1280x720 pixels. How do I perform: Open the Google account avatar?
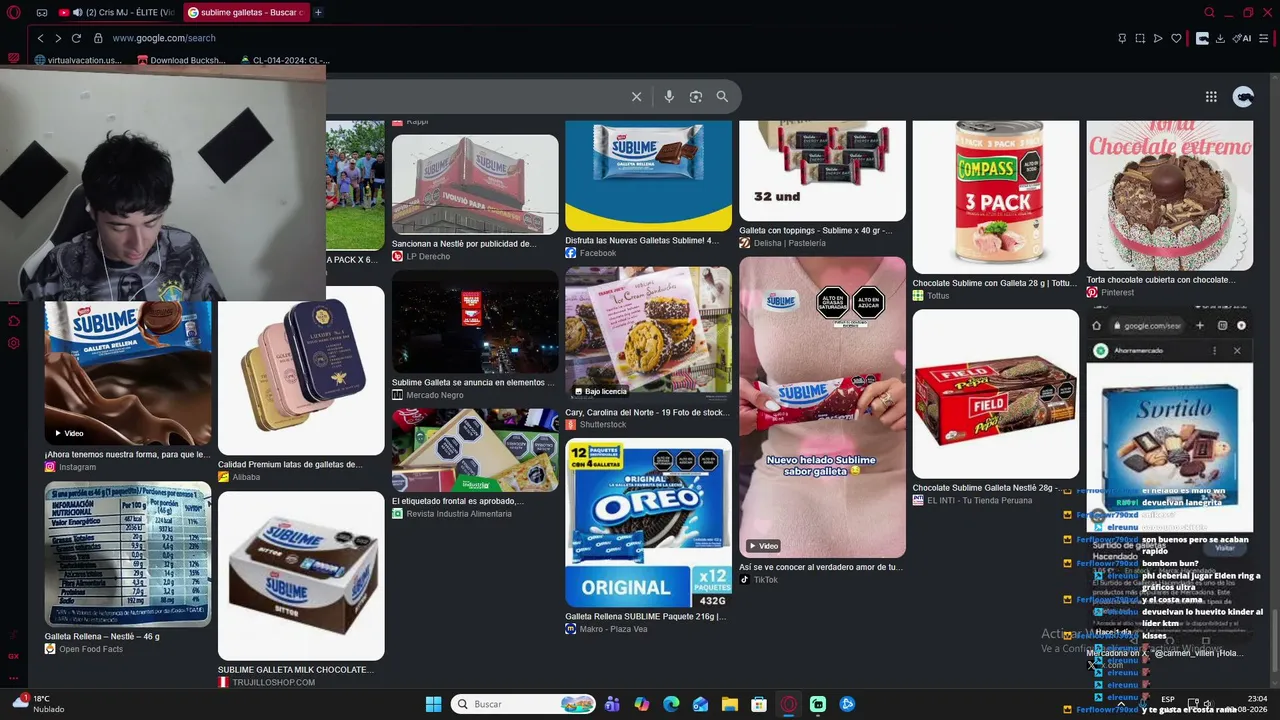[x=1244, y=97]
